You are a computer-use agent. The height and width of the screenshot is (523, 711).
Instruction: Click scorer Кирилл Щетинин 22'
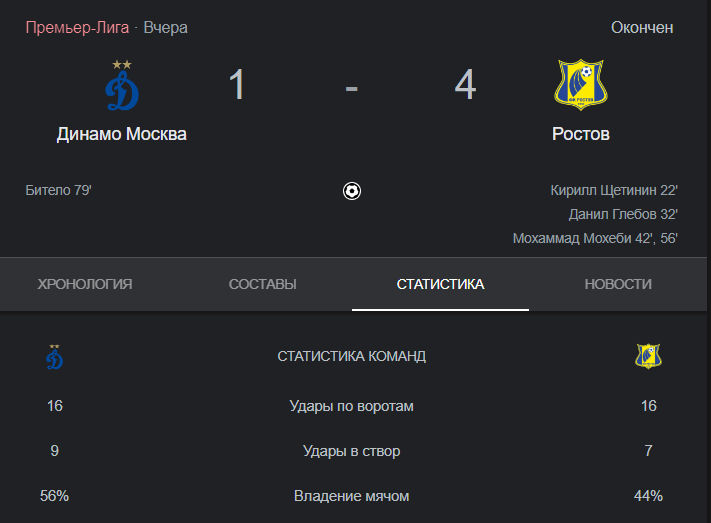[614, 190]
